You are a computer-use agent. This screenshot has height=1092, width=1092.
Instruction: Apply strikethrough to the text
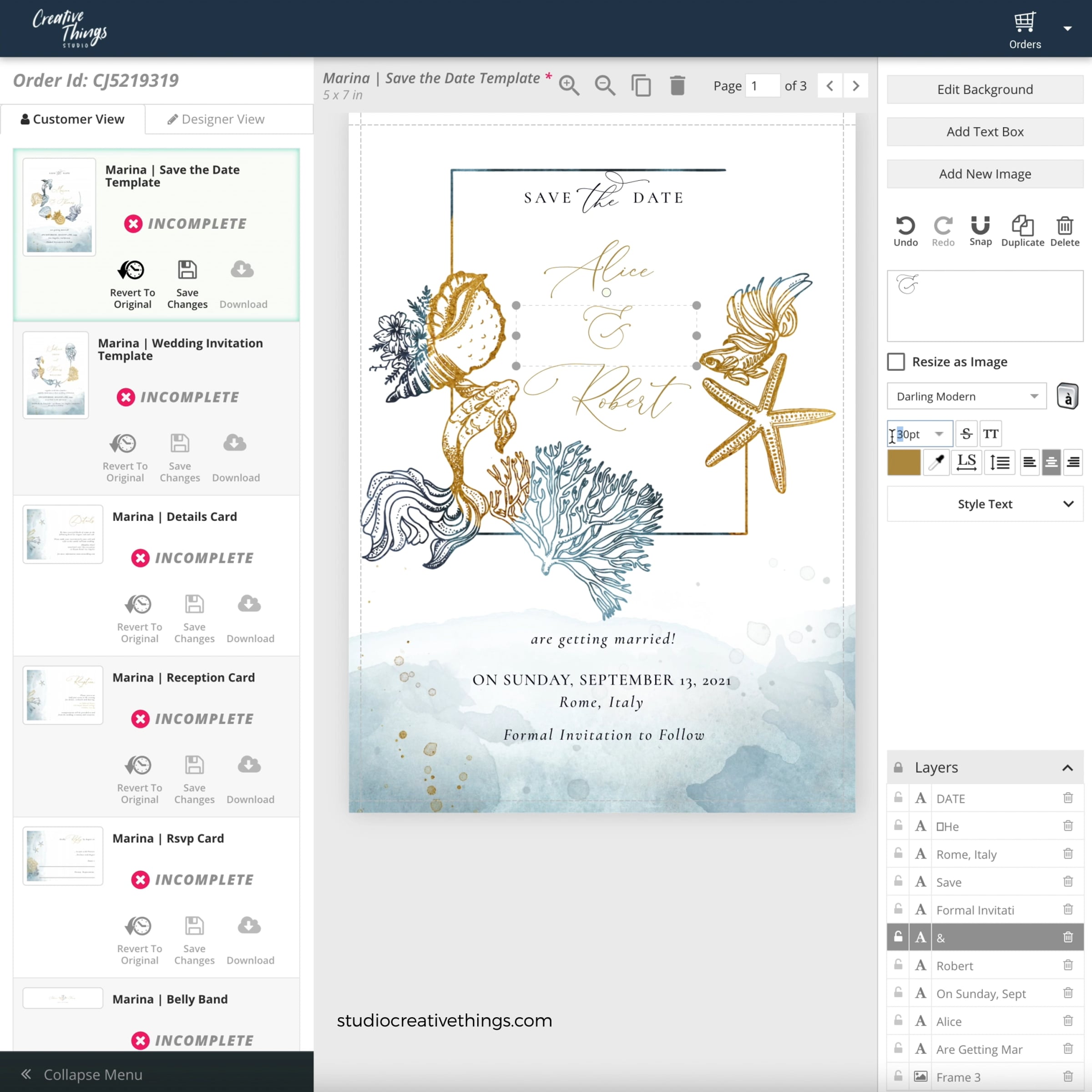966,434
